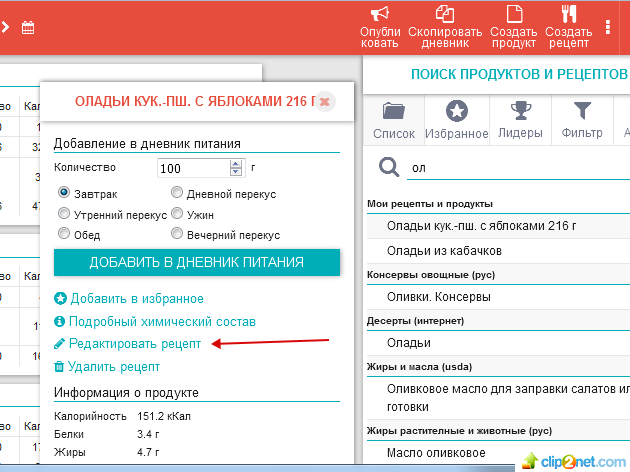The height and width of the screenshot is (472, 630).
Task: Click the product search field containing "ол"
Action: pos(510,167)
